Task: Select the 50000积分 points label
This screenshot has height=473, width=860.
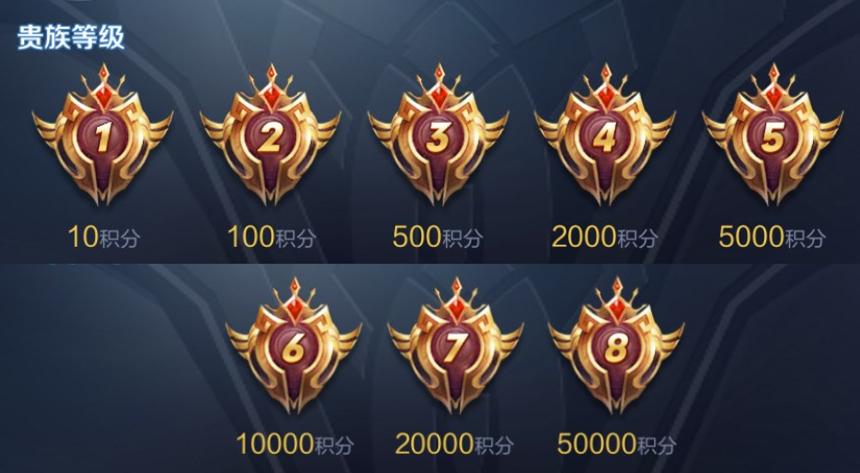Action: click(x=616, y=444)
